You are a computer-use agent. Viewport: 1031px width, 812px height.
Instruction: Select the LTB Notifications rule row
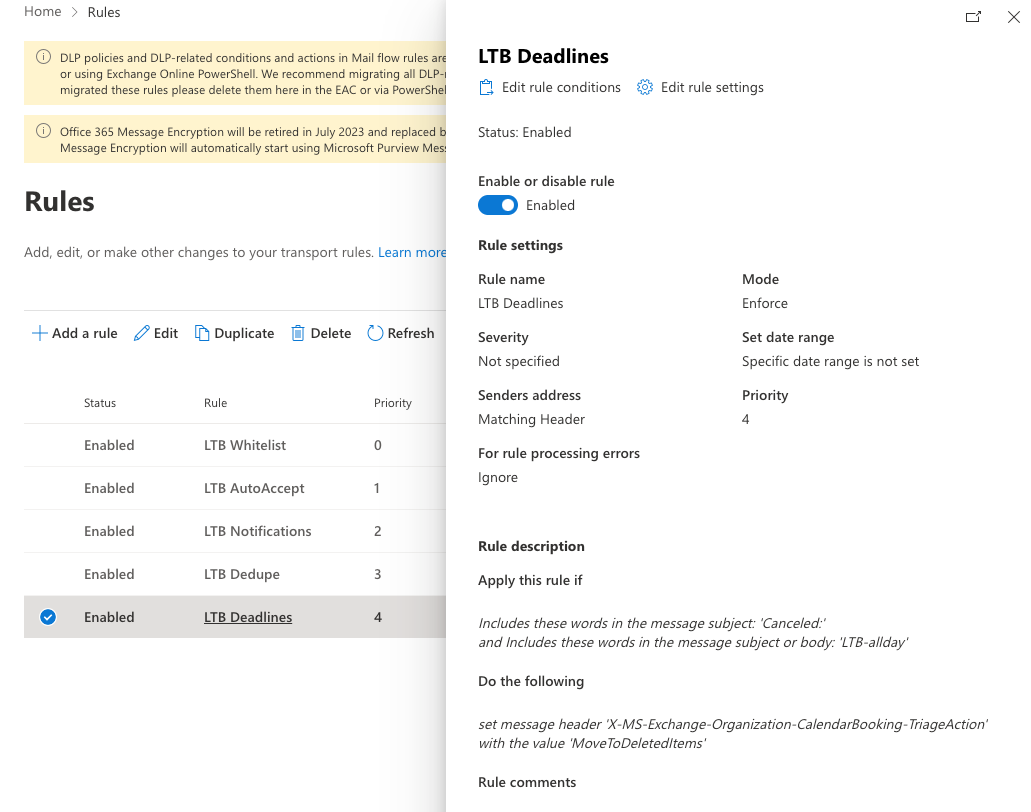[x=235, y=531]
